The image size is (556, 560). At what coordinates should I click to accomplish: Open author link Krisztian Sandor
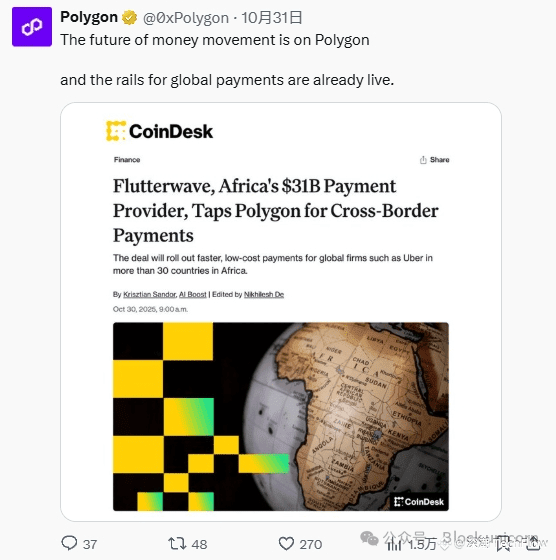point(149,294)
